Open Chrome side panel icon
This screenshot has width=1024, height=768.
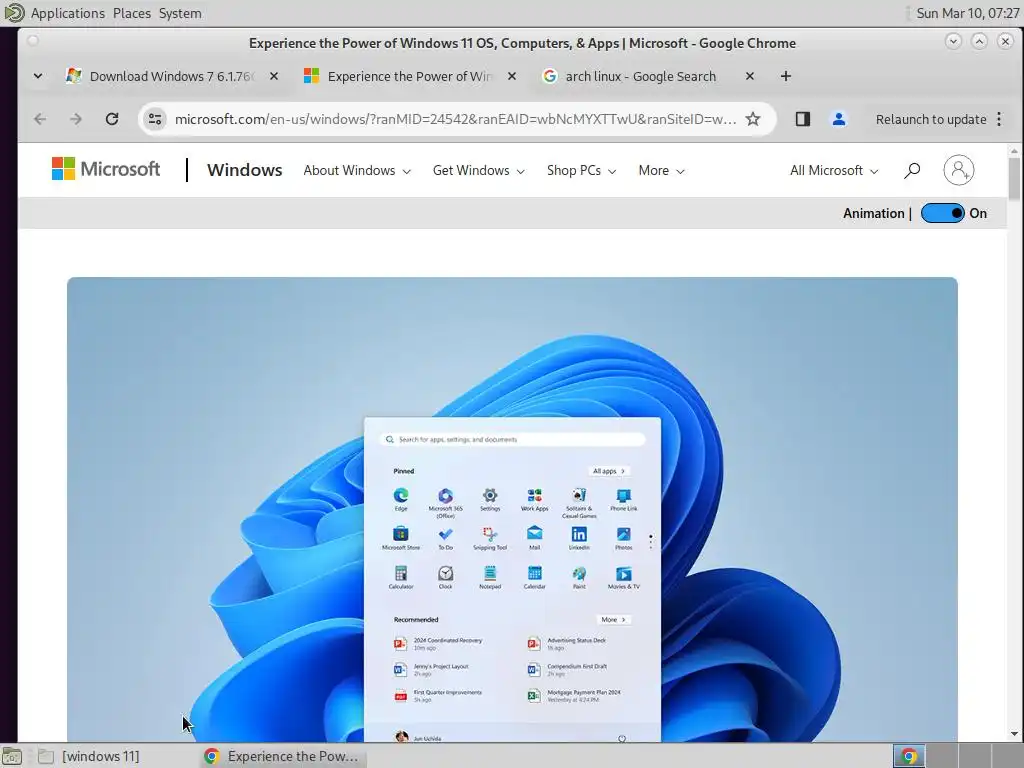coord(803,119)
